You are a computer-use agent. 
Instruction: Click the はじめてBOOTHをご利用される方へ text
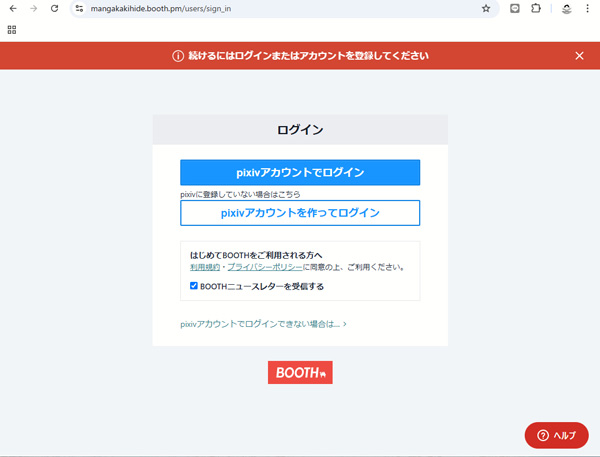tap(256, 255)
